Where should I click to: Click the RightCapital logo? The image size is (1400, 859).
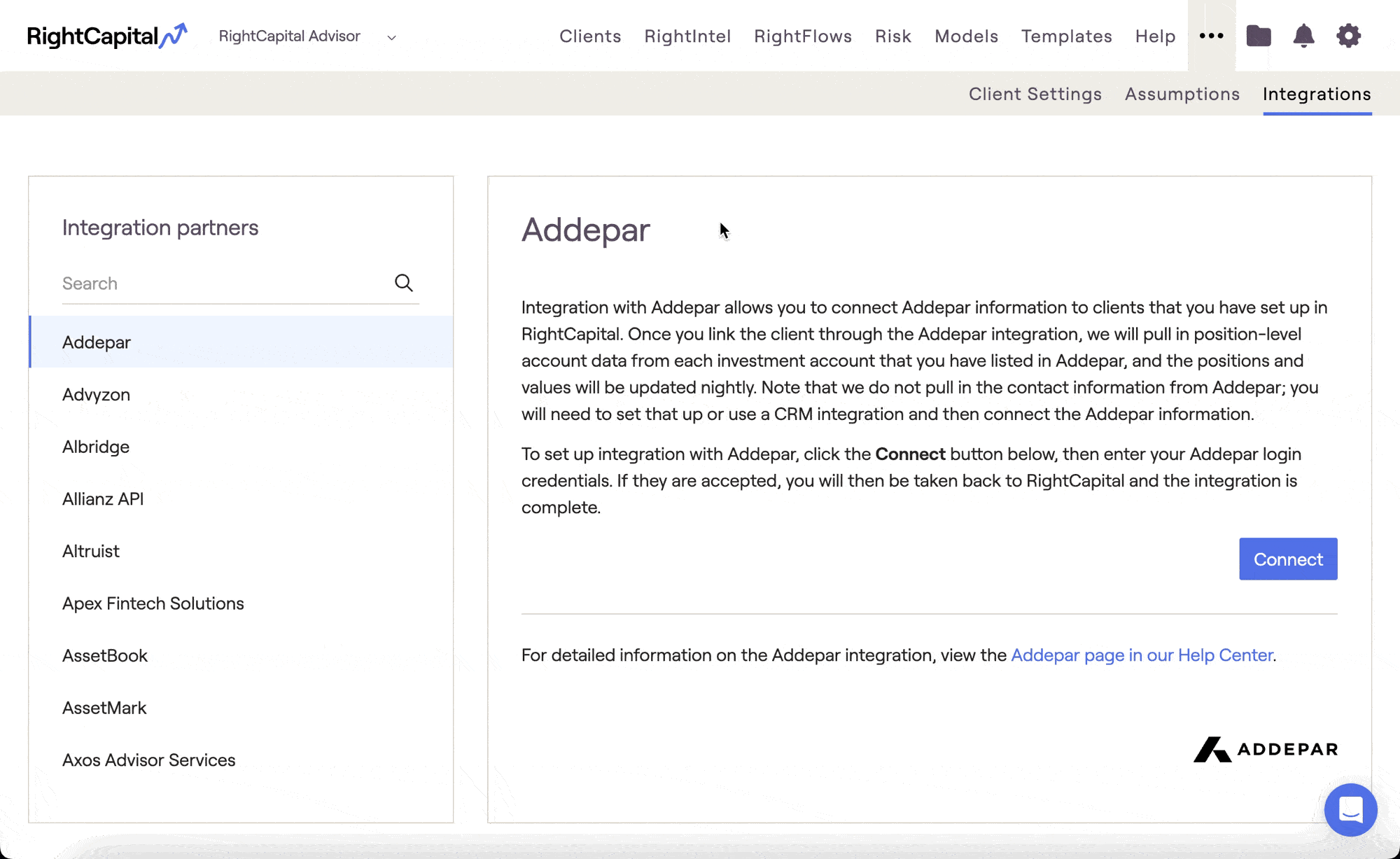click(x=106, y=35)
